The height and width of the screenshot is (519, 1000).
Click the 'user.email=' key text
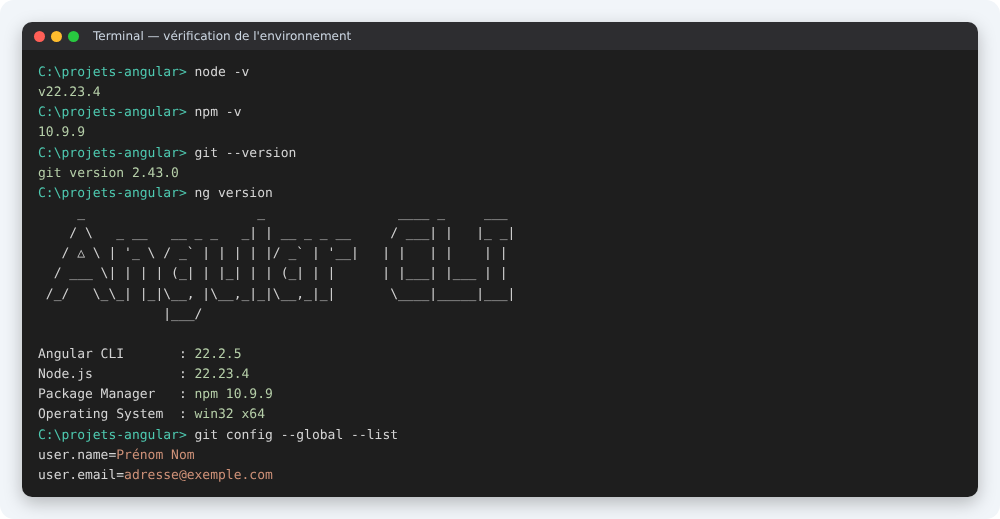pyautogui.click(x=81, y=475)
